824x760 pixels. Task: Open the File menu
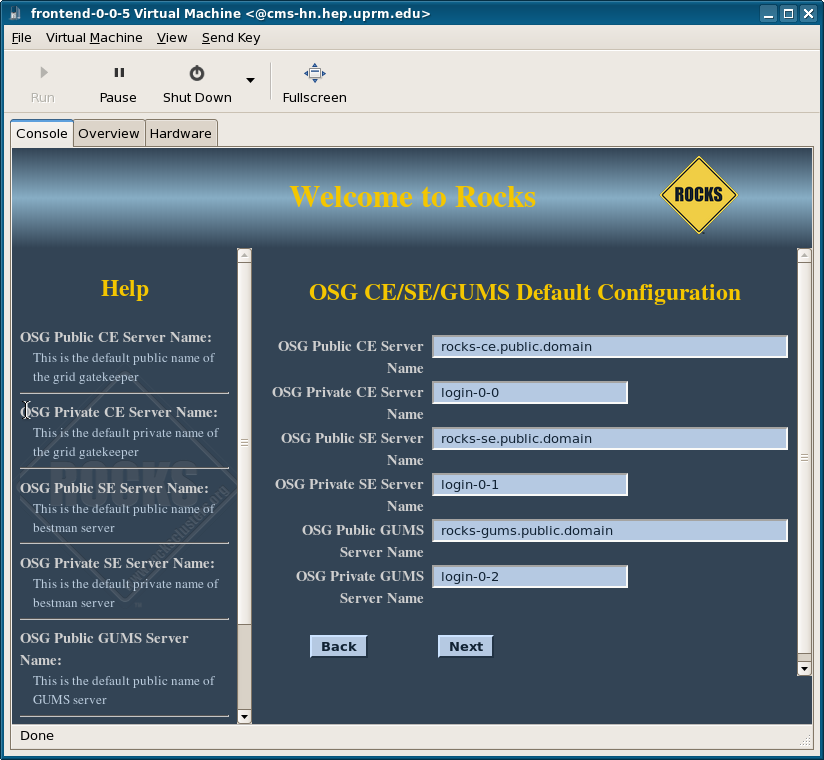tap(21, 38)
